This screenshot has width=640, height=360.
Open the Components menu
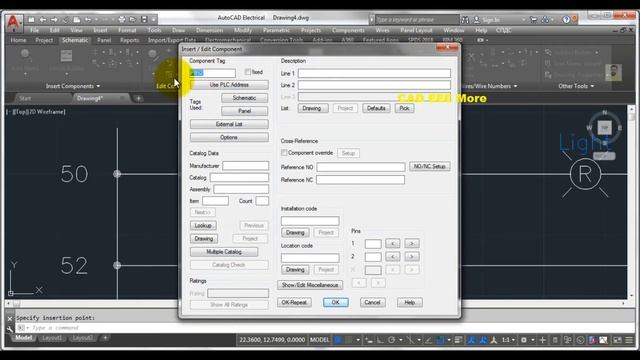click(x=348, y=30)
